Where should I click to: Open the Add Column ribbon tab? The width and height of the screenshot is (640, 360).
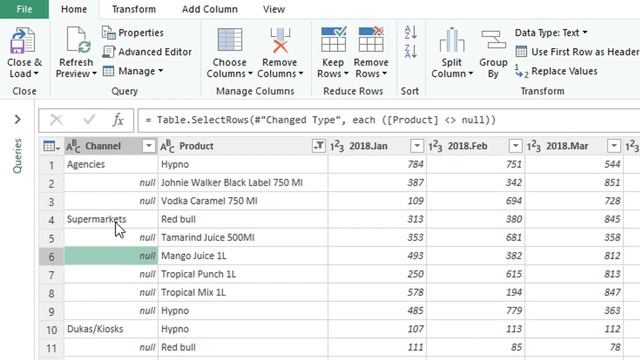210,9
